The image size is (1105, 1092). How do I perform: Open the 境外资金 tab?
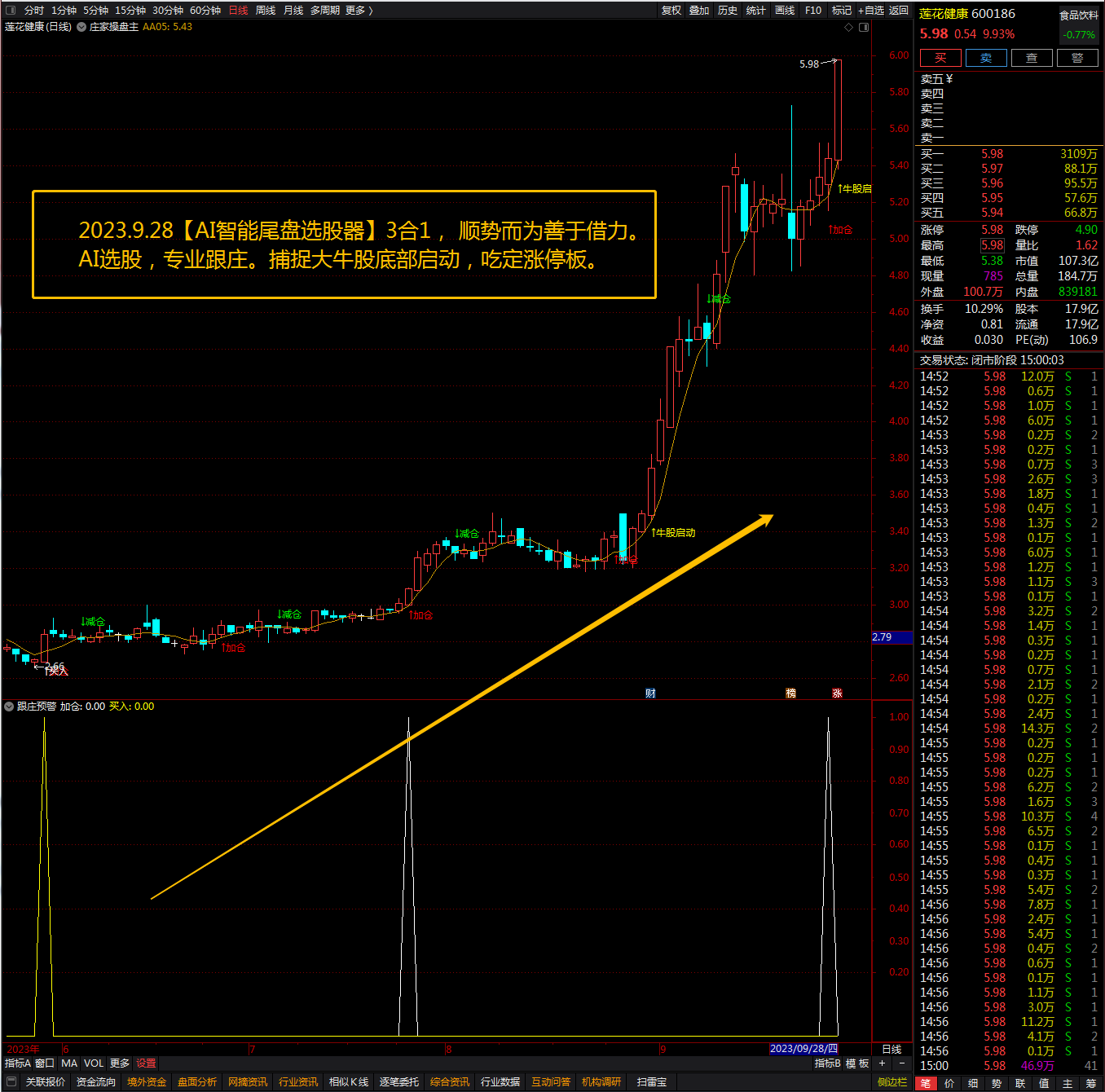[147, 1082]
